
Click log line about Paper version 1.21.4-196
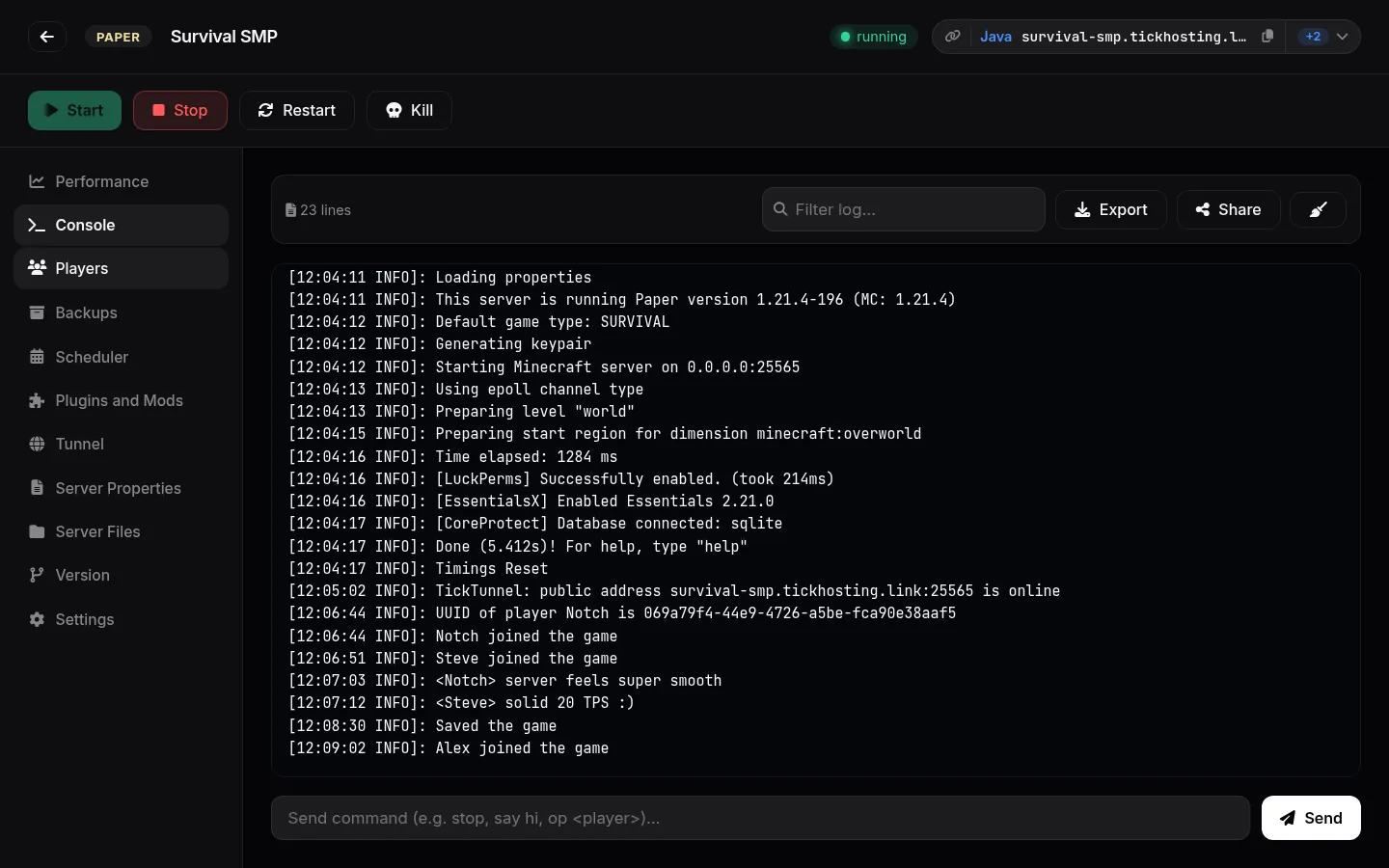click(622, 300)
